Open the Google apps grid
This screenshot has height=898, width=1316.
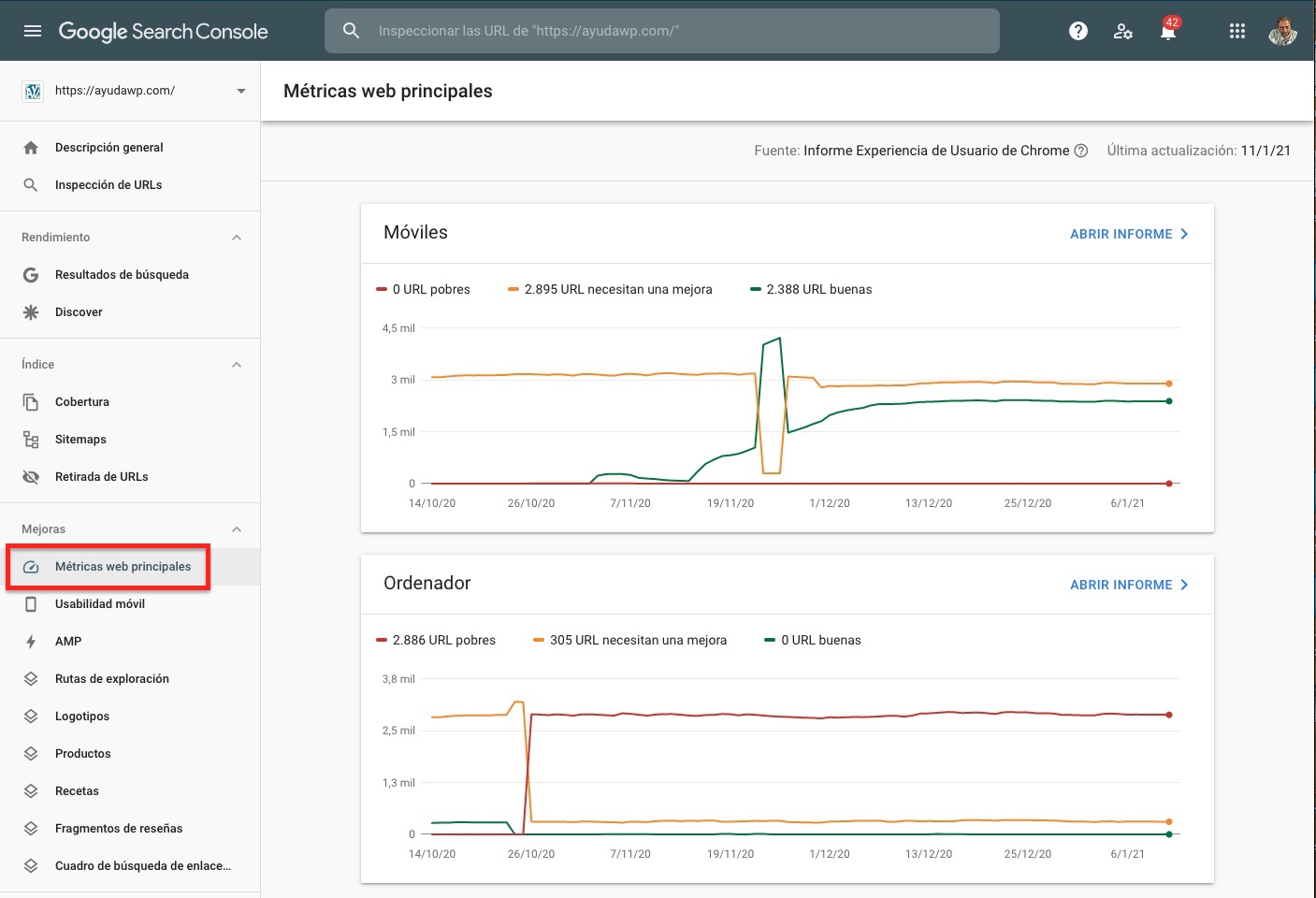coord(1237,31)
